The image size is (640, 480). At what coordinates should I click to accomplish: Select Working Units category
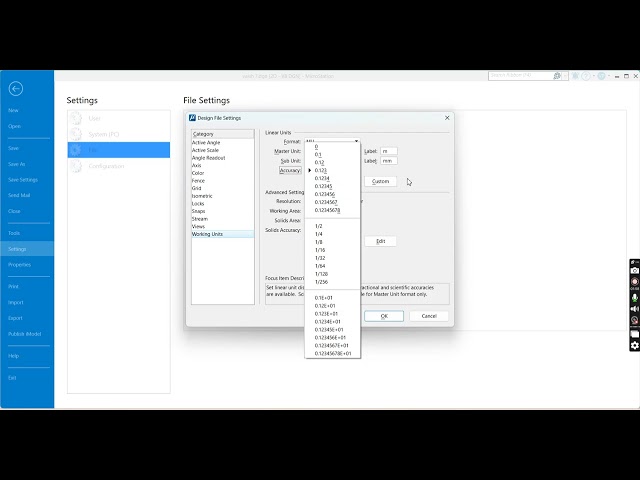pyautogui.click(x=222, y=234)
